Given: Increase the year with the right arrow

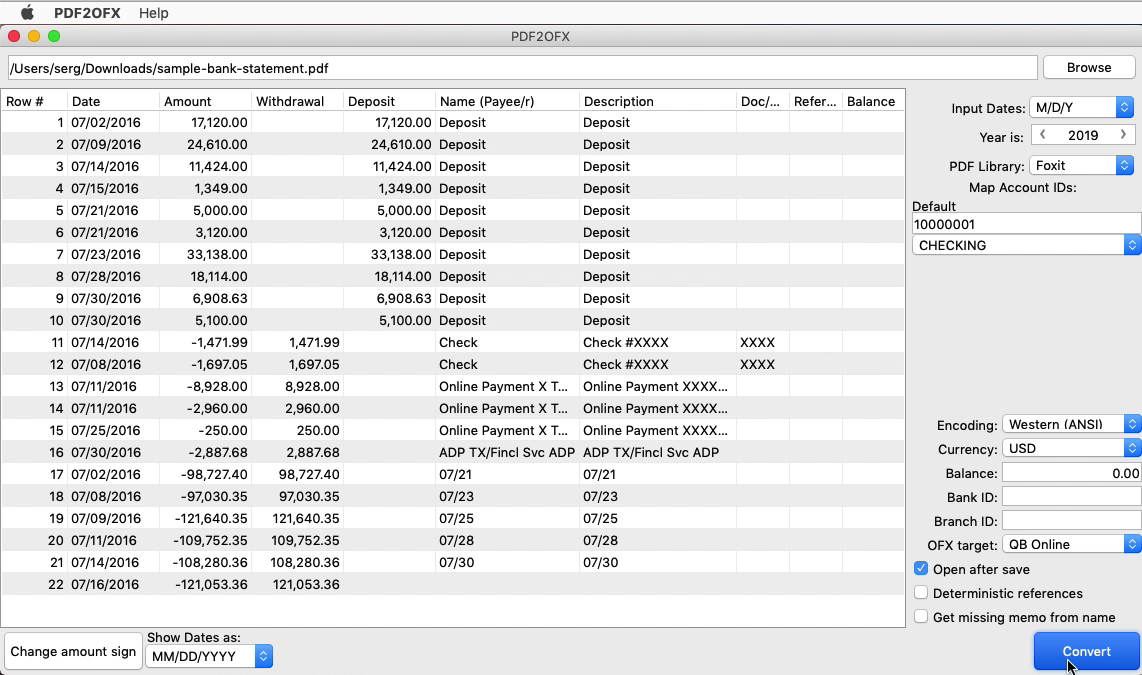Looking at the screenshot, I should 1123,135.
